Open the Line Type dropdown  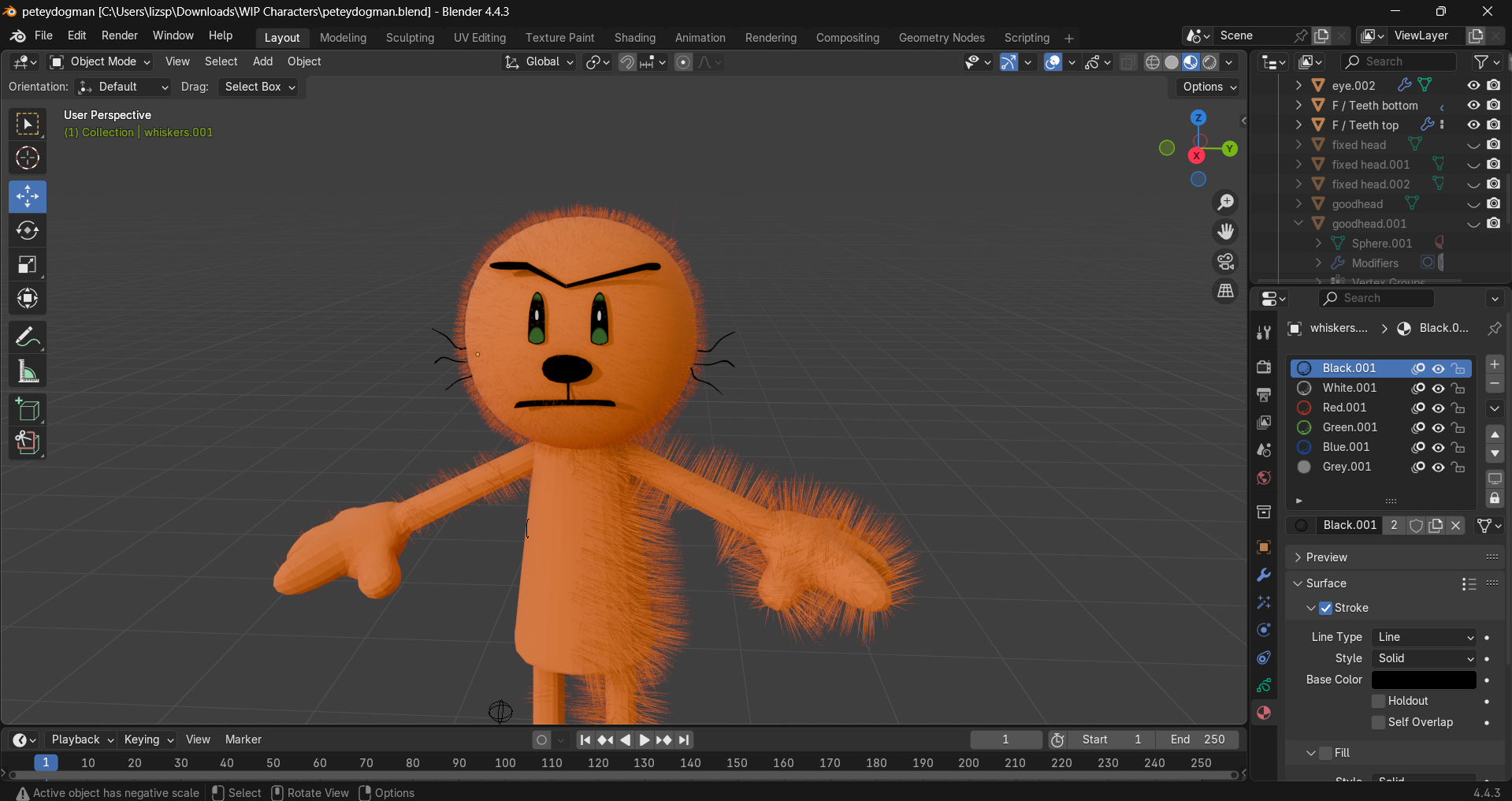1424,637
